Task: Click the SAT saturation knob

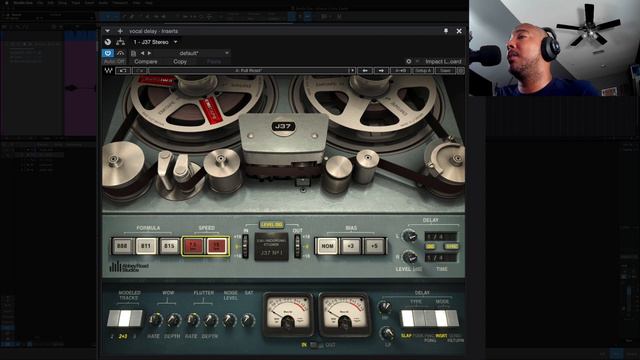Action: (248, 320)
